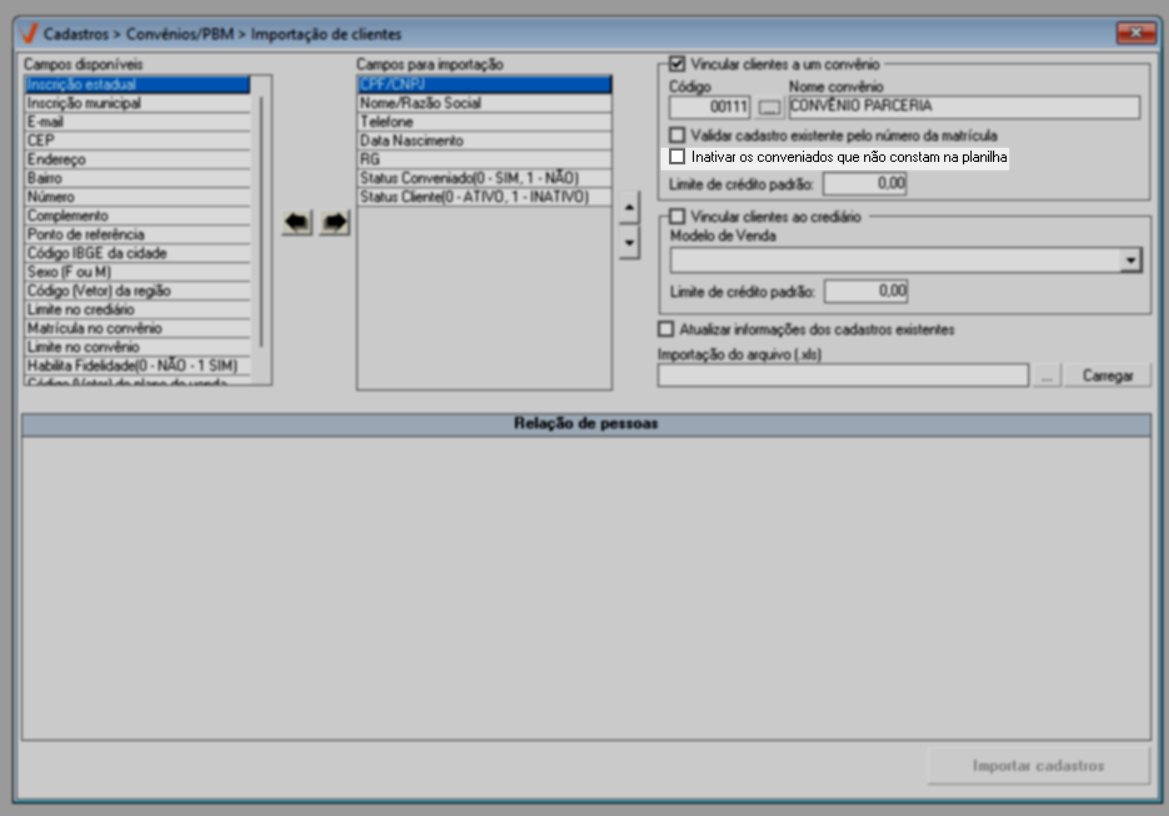Select Sexo (F ou M) field
Image resolution: width=1169 pixels, height=816 pixels.
point(137,272)
